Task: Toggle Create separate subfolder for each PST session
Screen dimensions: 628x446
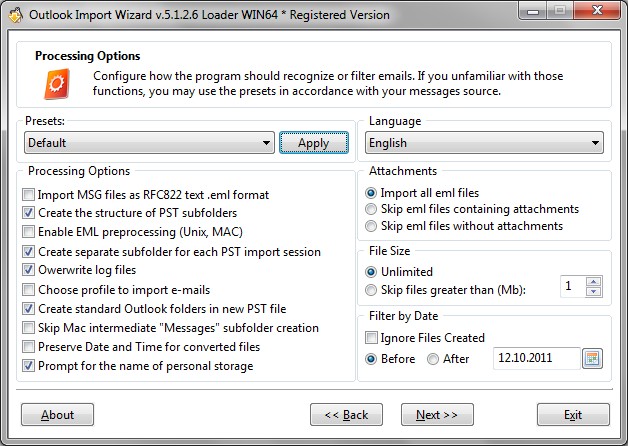Action: point(28,251)
